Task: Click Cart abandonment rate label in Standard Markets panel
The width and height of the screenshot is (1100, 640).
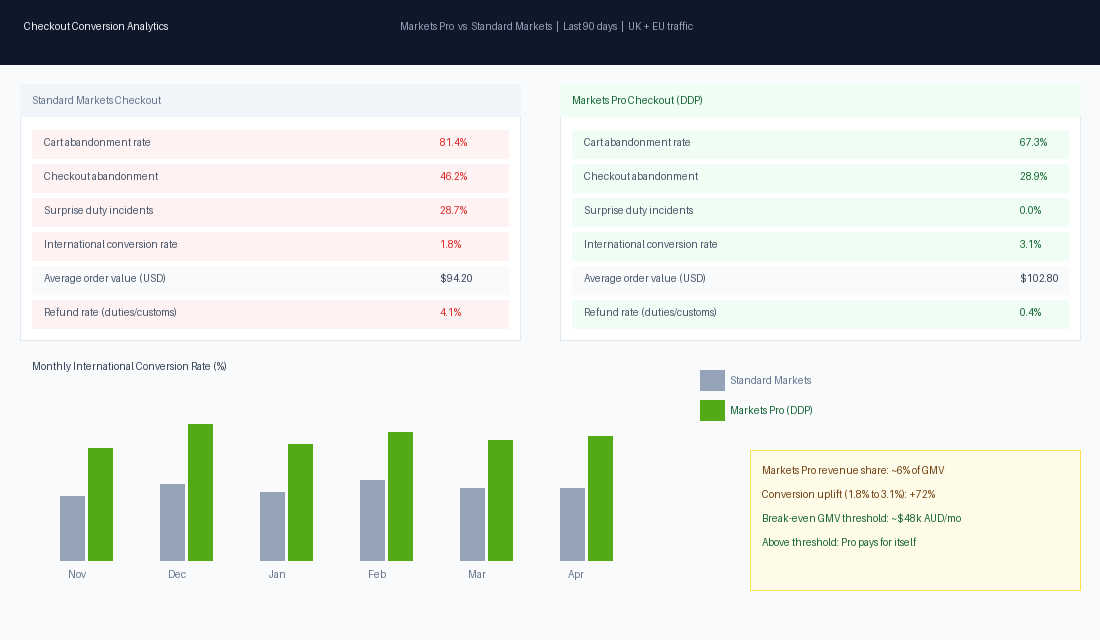Action: (97, 142)
